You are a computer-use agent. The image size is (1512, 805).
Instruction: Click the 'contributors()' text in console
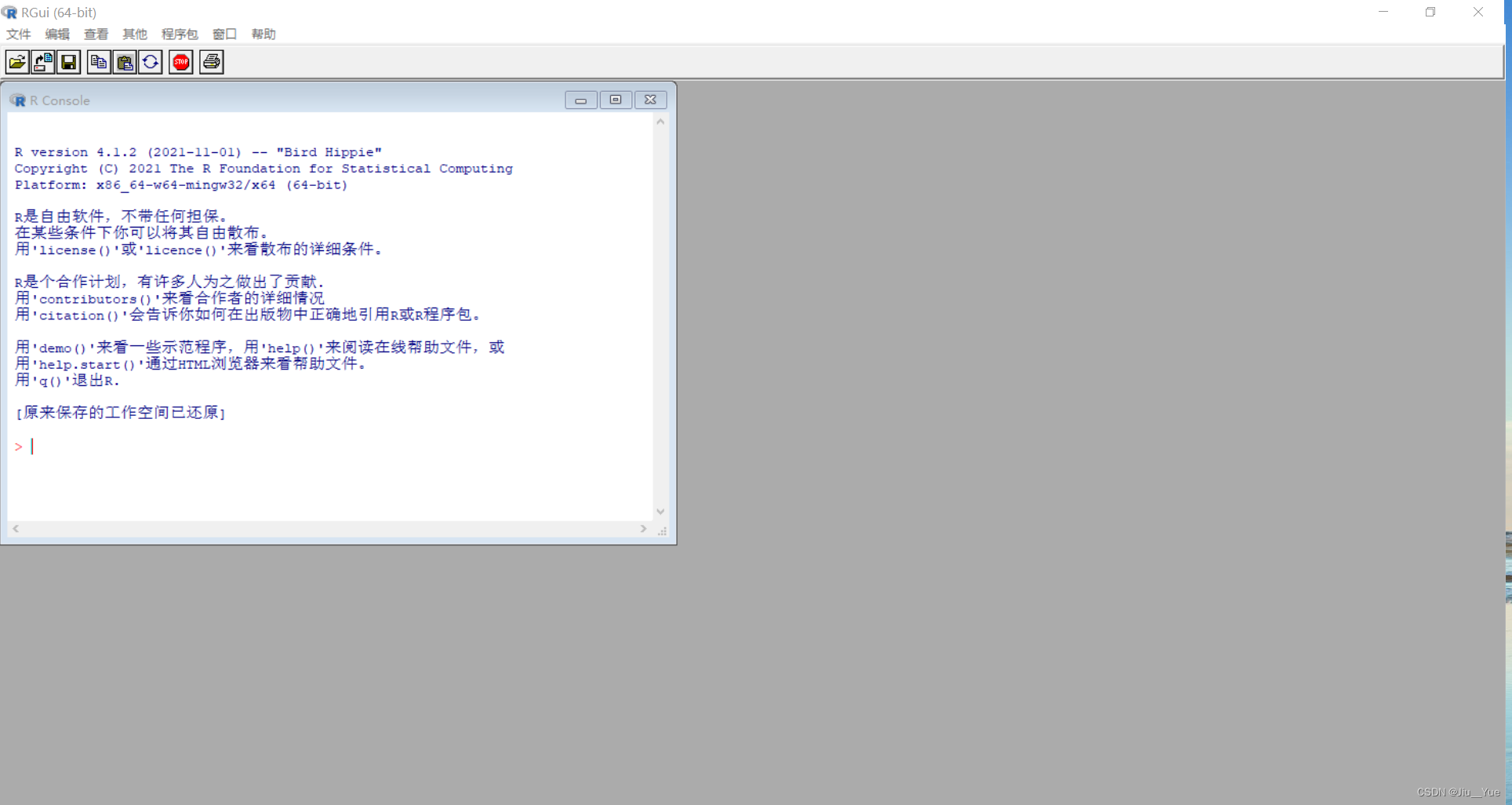[96, 299]
